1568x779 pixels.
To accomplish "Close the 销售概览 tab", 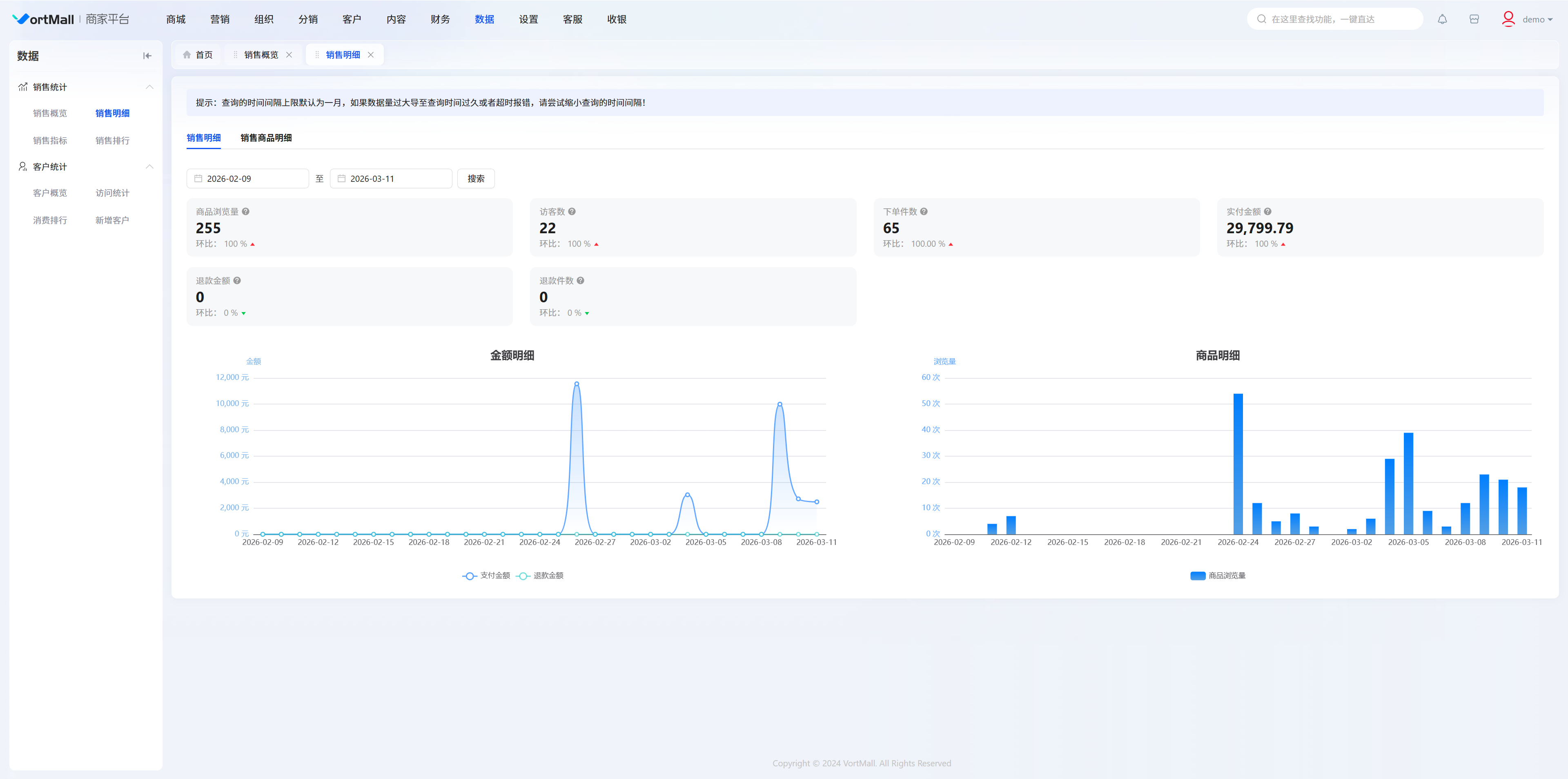I will click(289, 55).
